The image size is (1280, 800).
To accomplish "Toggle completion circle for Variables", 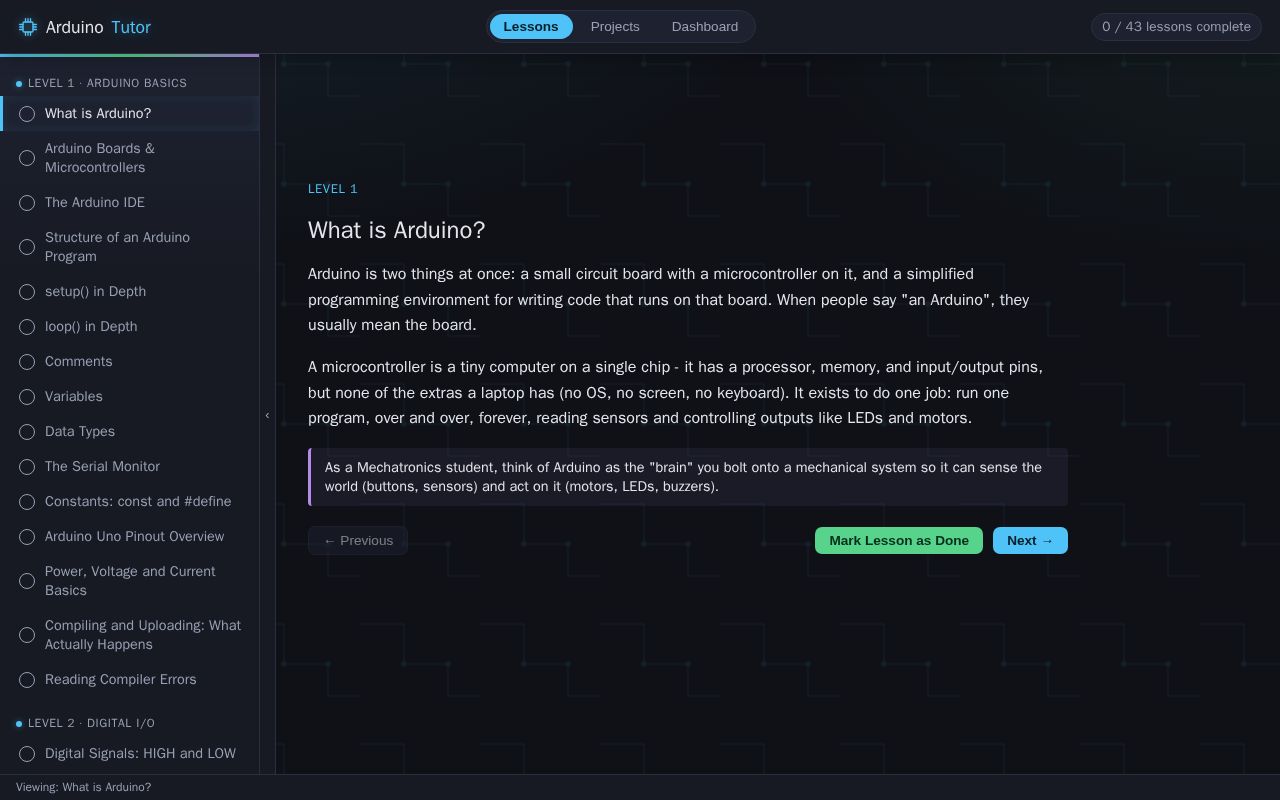I will click(27, 397).
